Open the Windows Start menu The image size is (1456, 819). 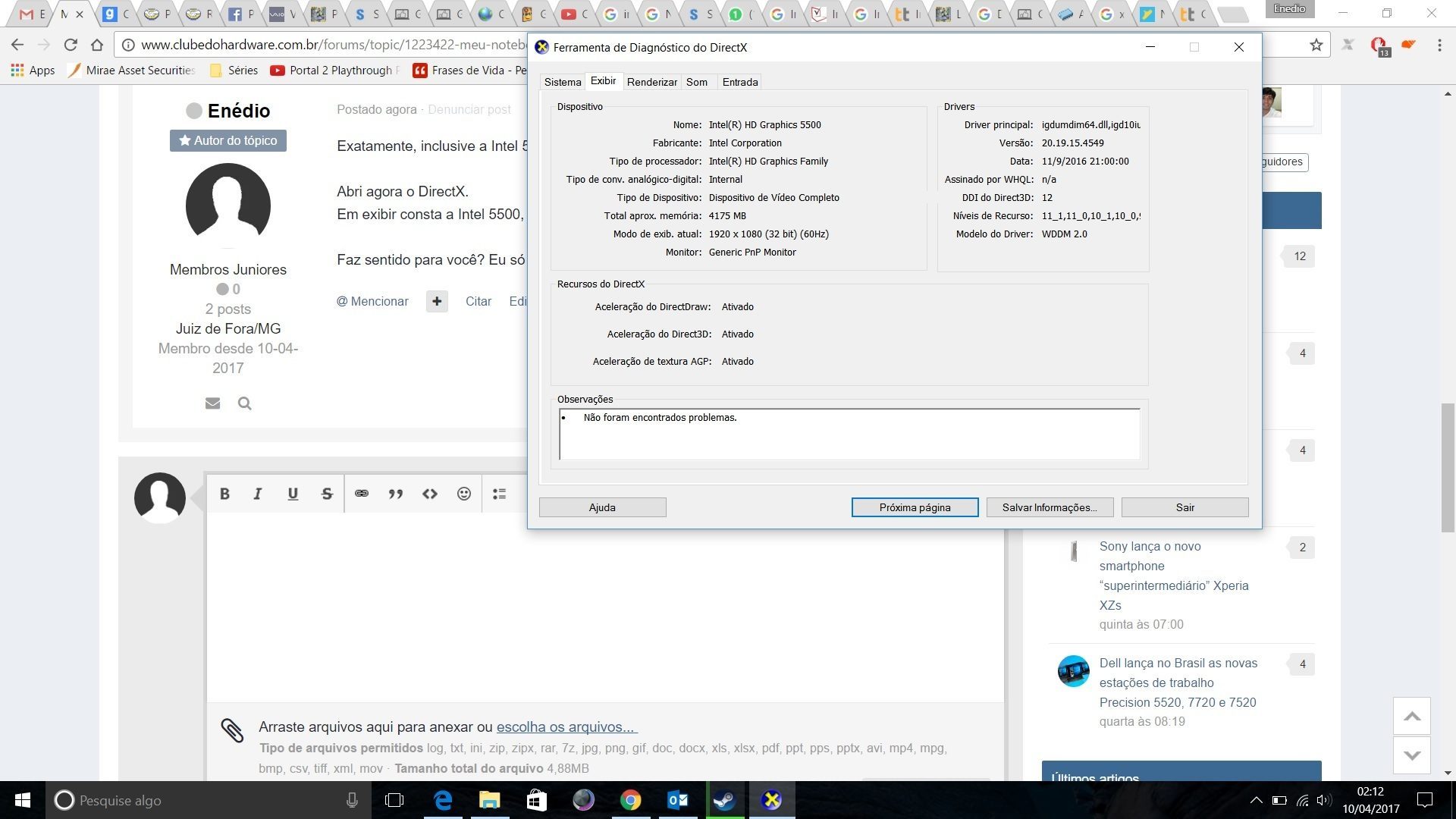click(x=23, y=800)
